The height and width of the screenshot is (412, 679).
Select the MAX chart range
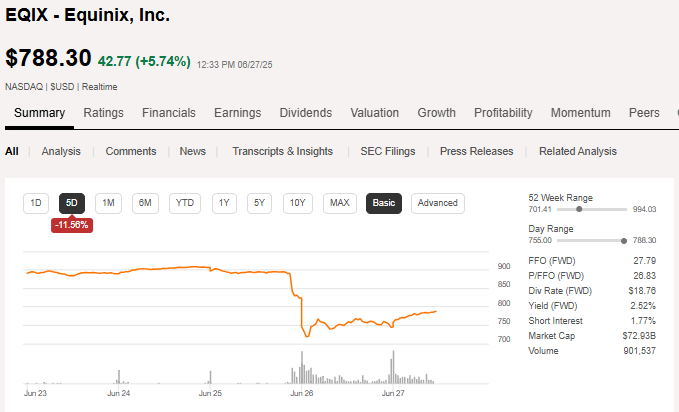point(340,203)
